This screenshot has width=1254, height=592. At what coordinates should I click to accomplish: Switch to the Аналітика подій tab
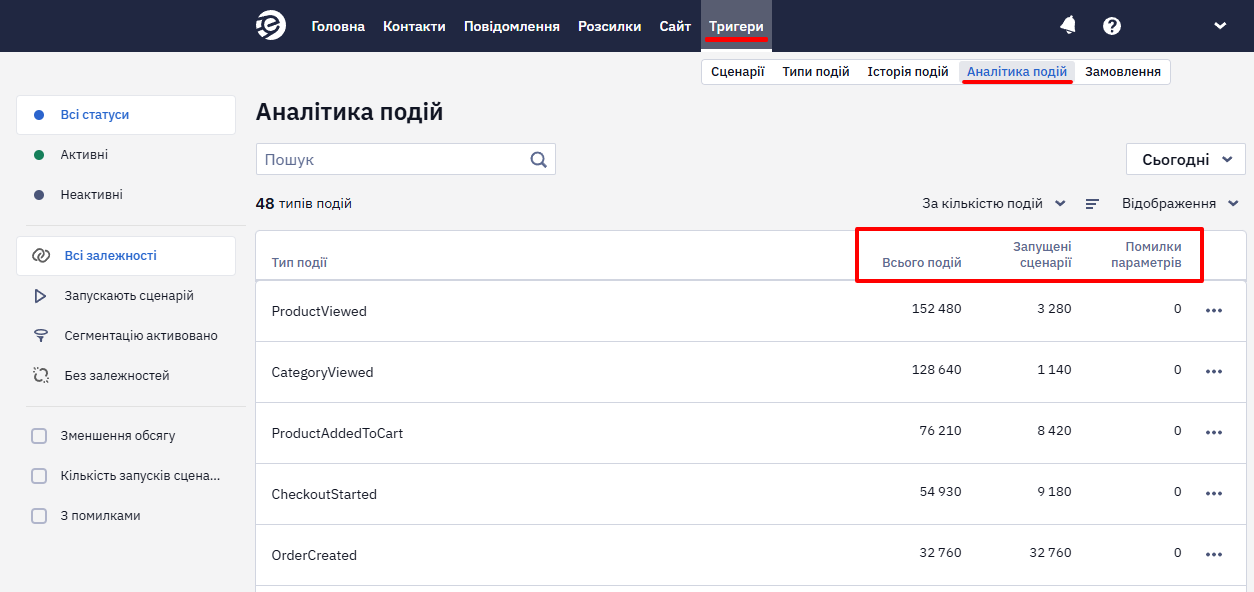click(1017, 72)
